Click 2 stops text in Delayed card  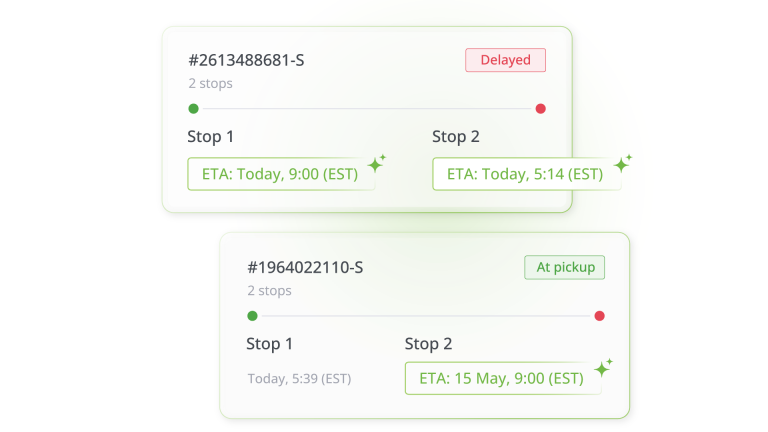point(210,84)
